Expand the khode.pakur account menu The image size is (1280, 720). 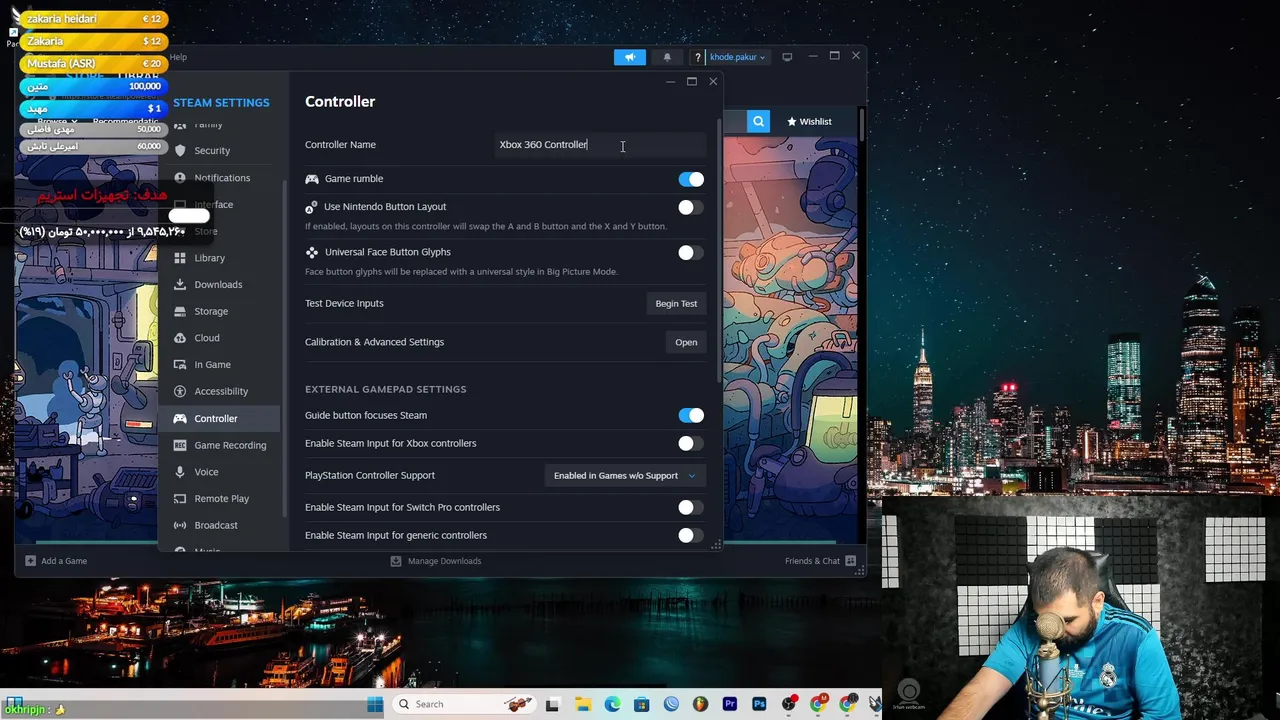point(737,57)
